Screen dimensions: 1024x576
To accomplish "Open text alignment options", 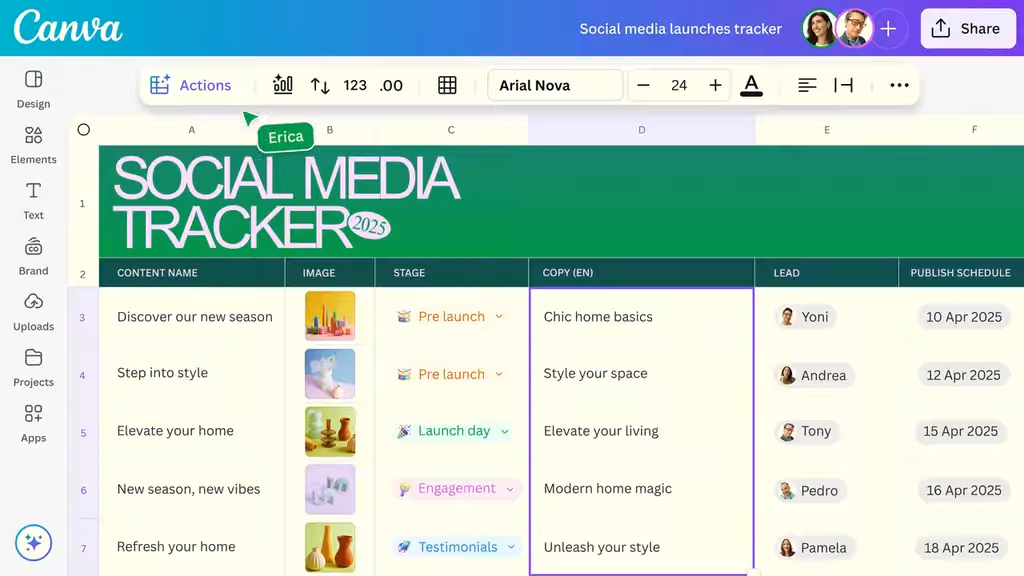I will coord(807,86).
